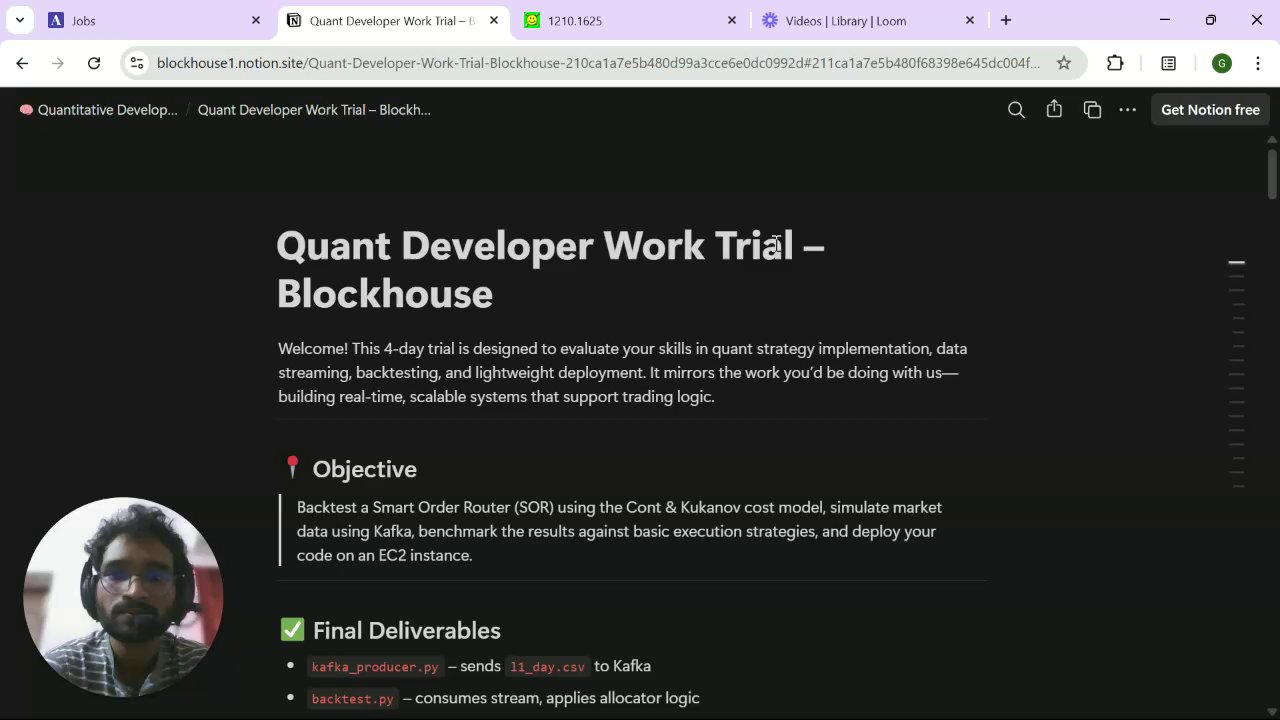Click the page vertical scrollbar thumb
The height and width of the screenshot is (720, 1280).
pos(1272,173)
